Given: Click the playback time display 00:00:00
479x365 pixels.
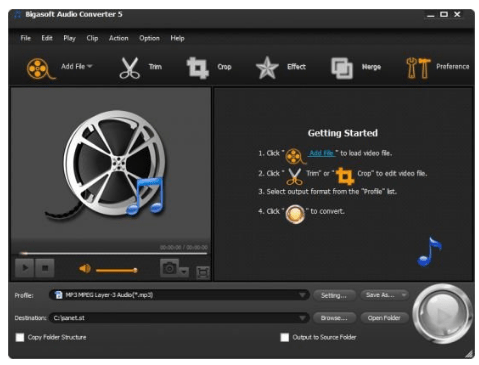Looking at the screenshot, I should [x=184, y=247].
